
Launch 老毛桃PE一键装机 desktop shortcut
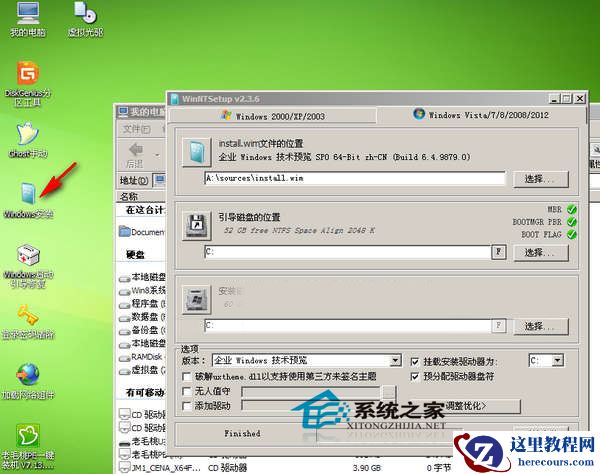click(28, 446)
